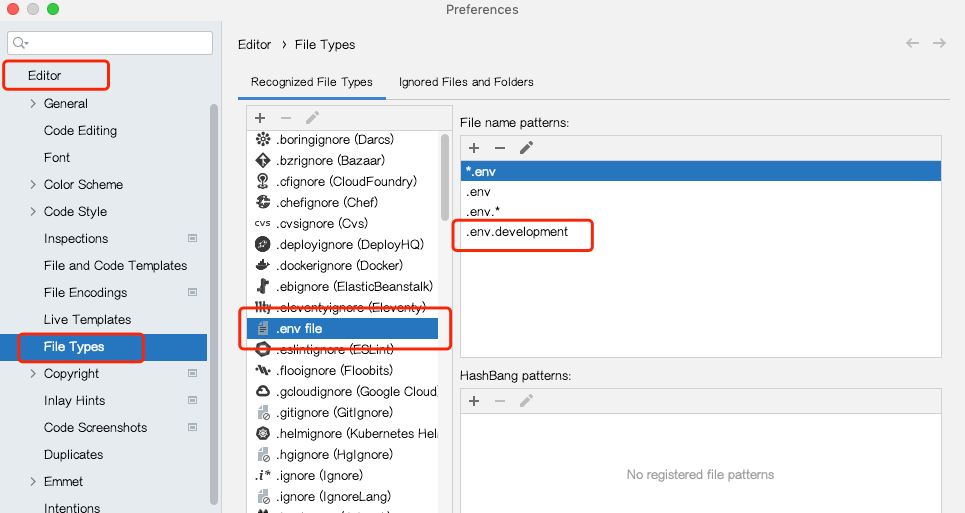Expand the Color Scheme node
This screenshot has height=513, width=965.
point(33,185)
